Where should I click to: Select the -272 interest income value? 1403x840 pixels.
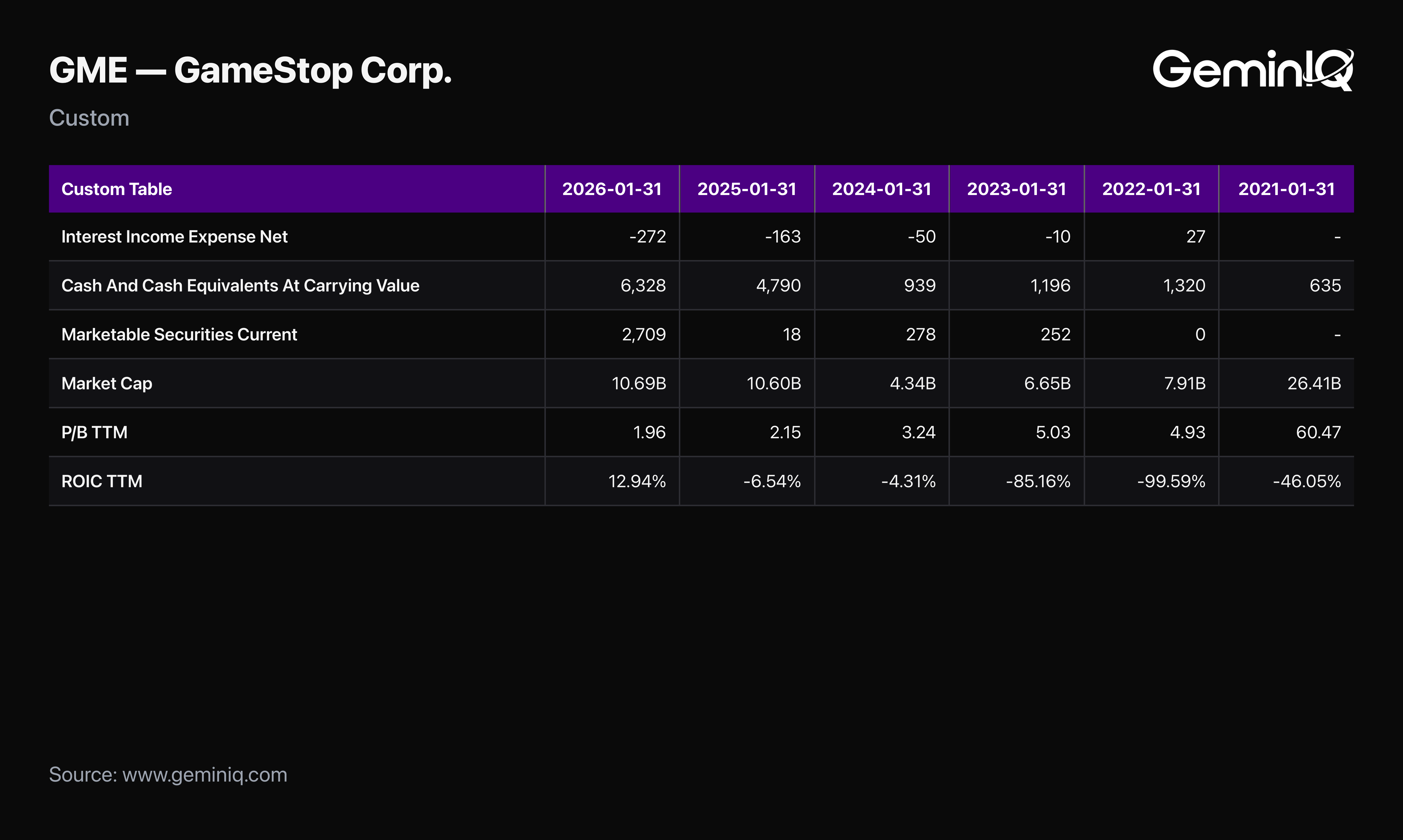click(648, 237)
